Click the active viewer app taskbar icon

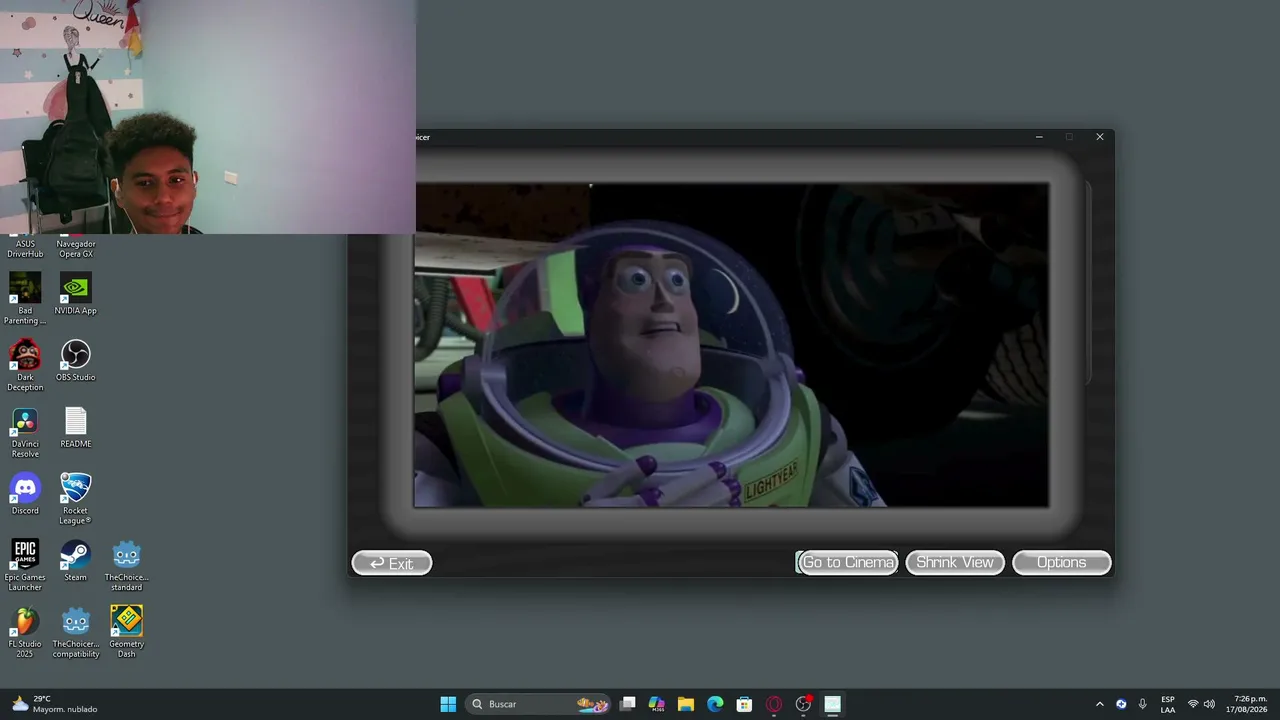pos(832,704)
